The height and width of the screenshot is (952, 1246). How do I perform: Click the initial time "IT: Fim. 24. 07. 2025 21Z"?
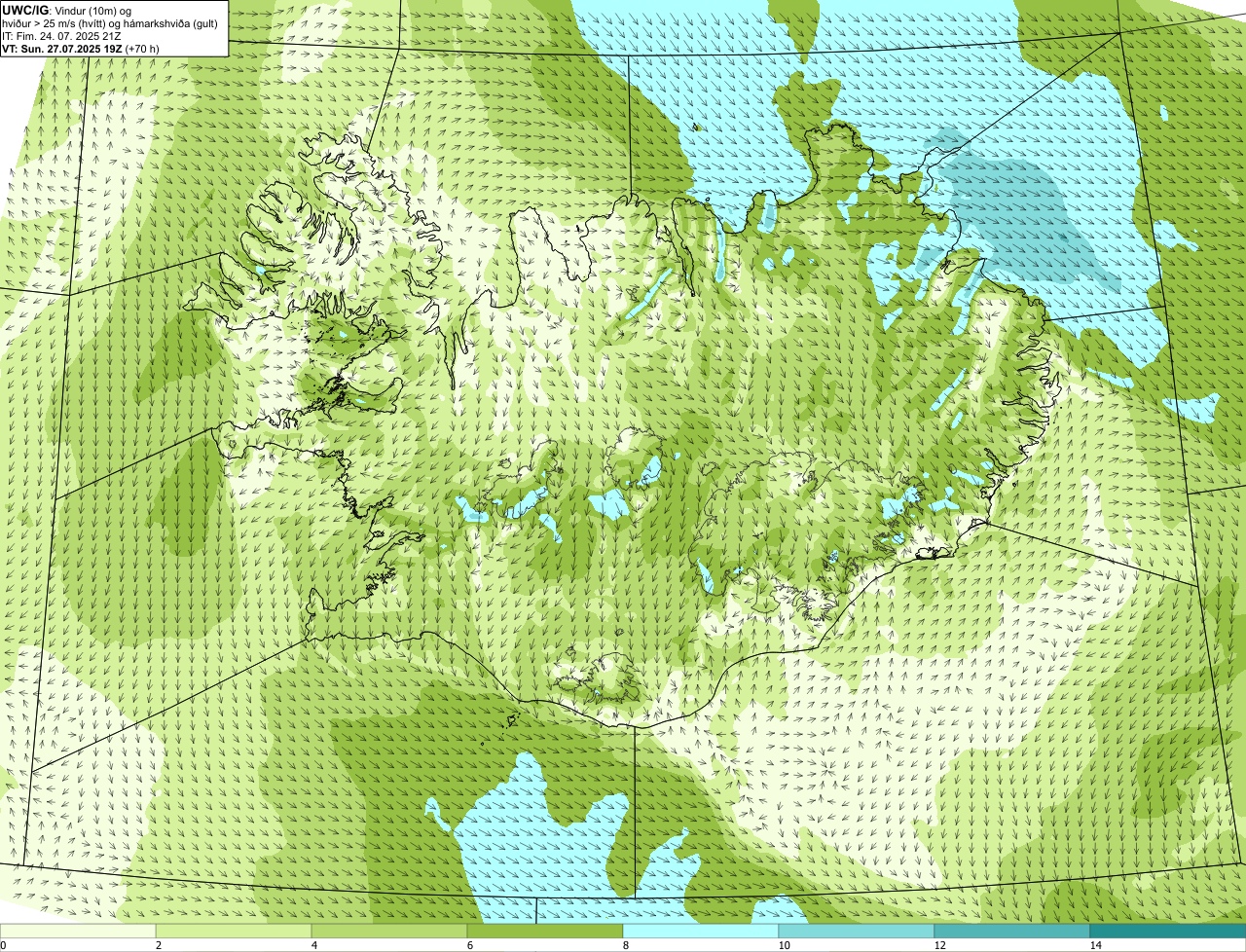coord(62,35)
